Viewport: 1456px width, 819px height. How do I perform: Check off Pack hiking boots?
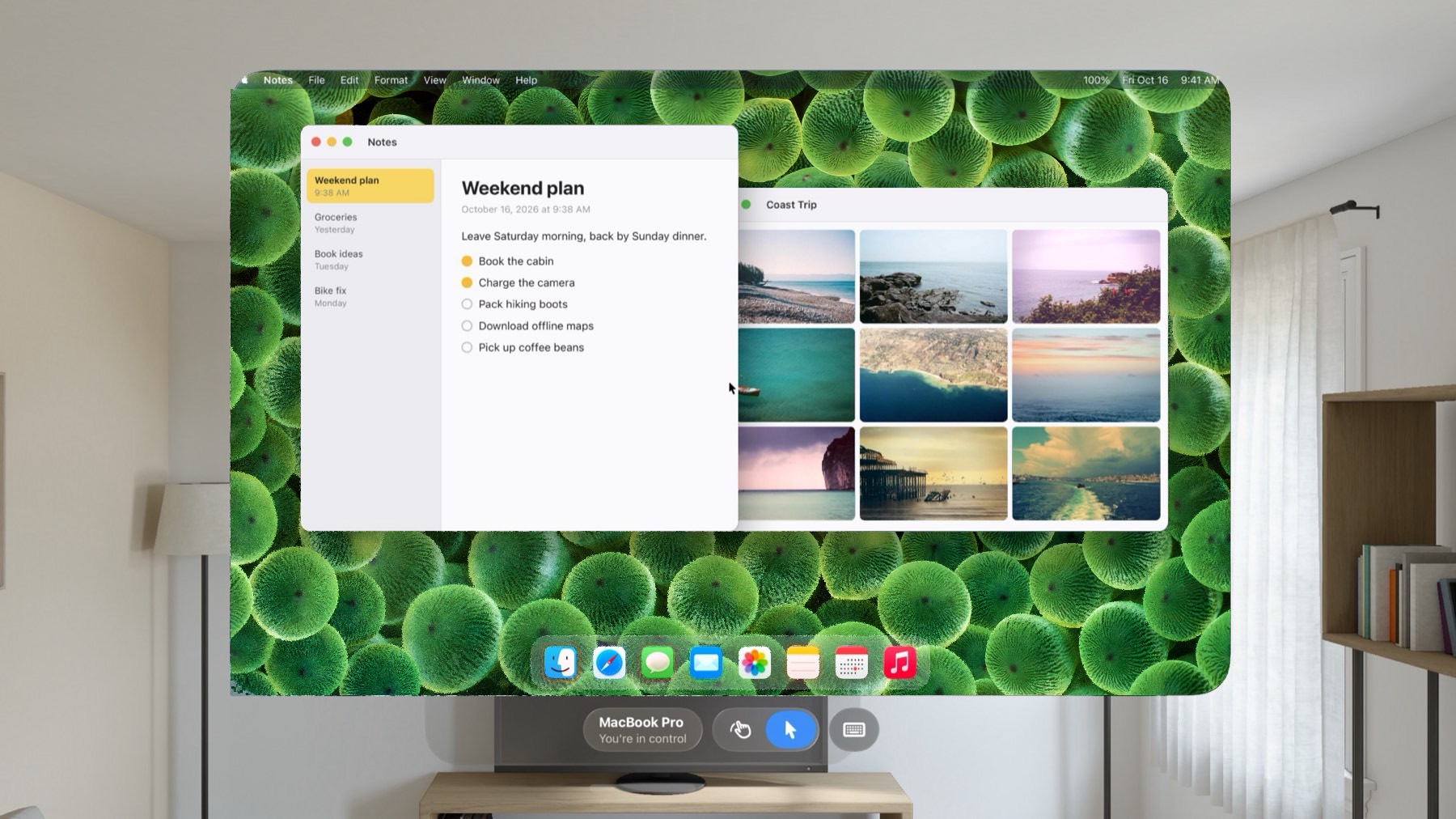[x=467, y=304]
